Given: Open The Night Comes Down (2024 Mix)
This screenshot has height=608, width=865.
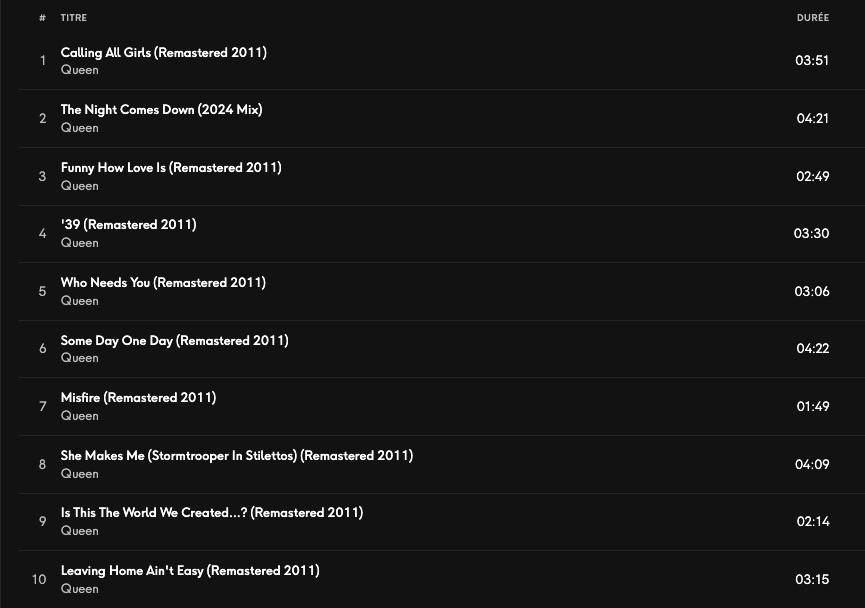Looking at the screenshot, I should [x=161, y=110].
